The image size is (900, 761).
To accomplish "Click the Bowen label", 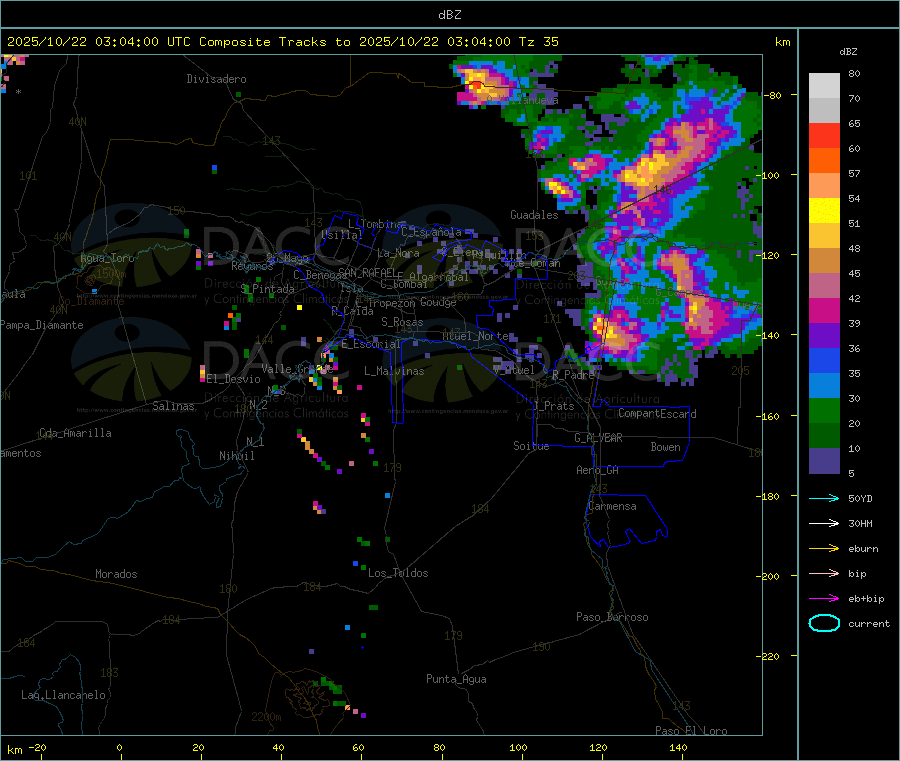I will coord(665,448).
